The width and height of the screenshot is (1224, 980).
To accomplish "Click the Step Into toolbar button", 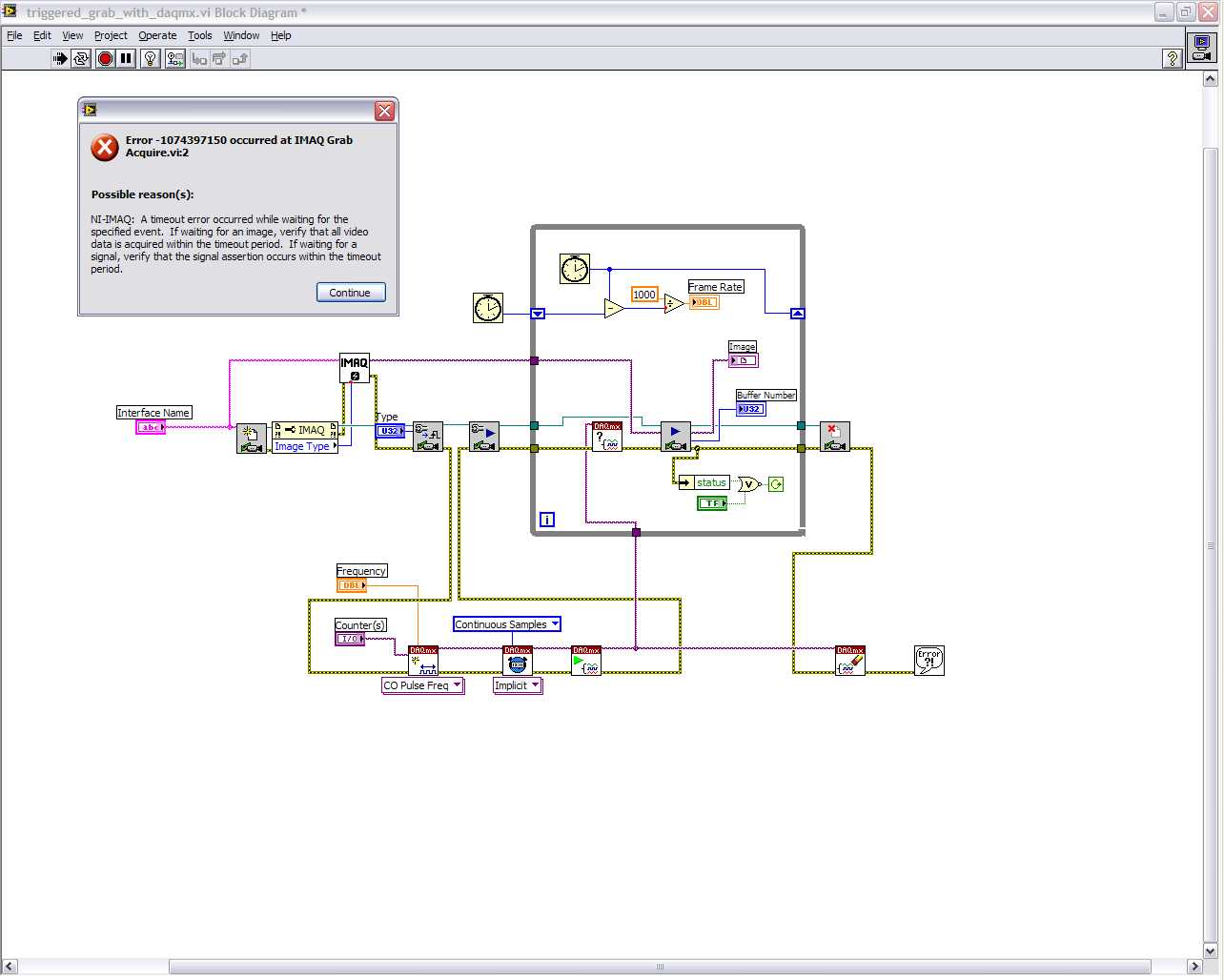I will coord(199,59).
